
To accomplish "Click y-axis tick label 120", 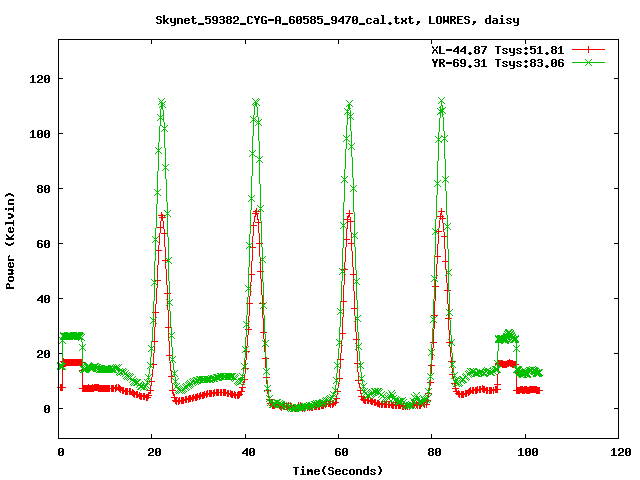I will click(x=40, y=79).
